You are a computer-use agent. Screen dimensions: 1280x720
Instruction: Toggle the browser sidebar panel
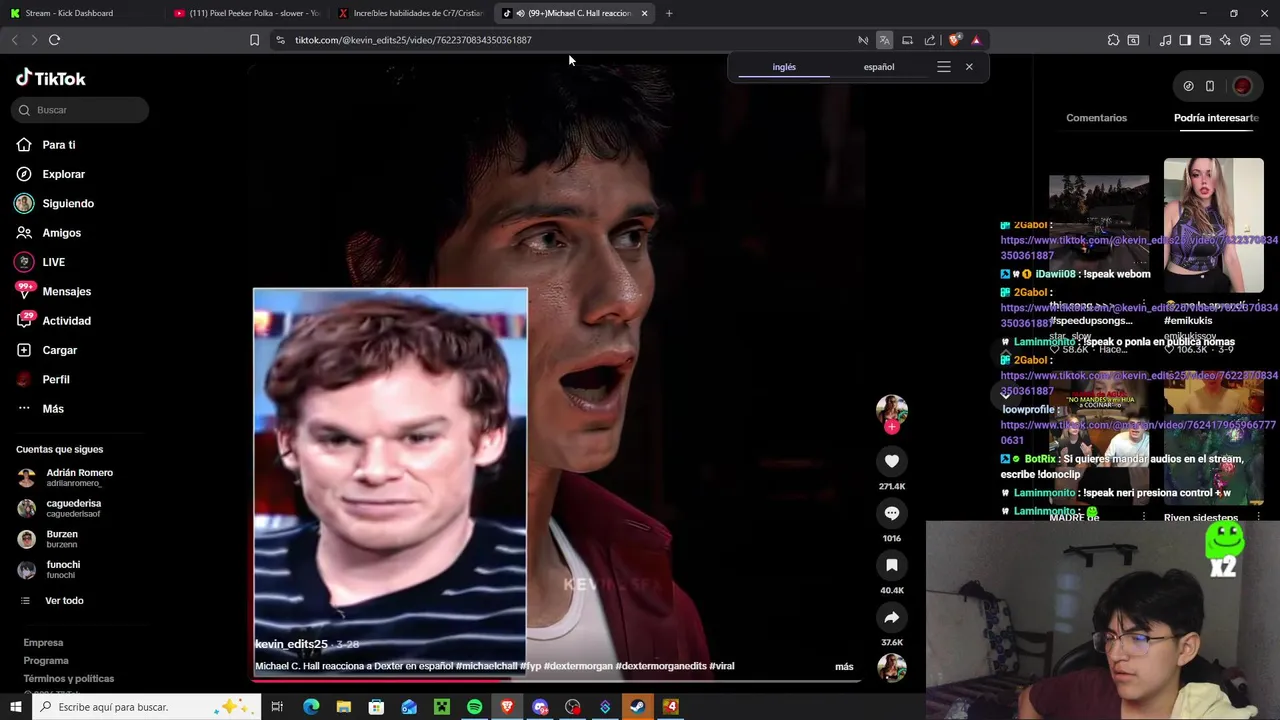pos(1185,40)
